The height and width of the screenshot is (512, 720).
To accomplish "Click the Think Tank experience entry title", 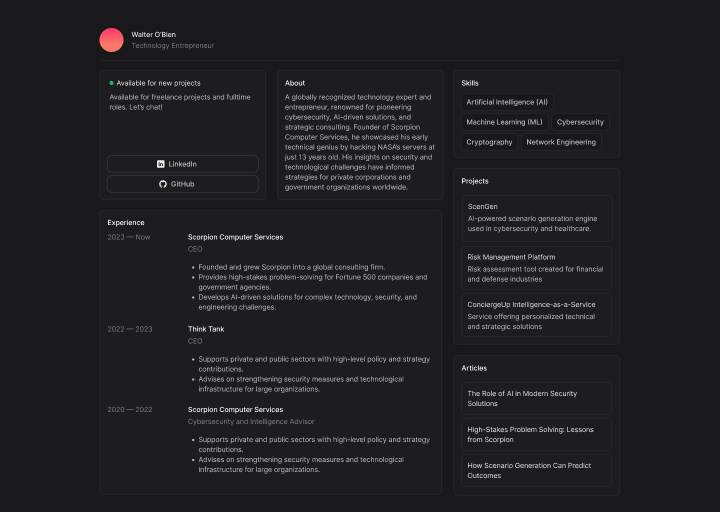I will [x=206, y=329].
